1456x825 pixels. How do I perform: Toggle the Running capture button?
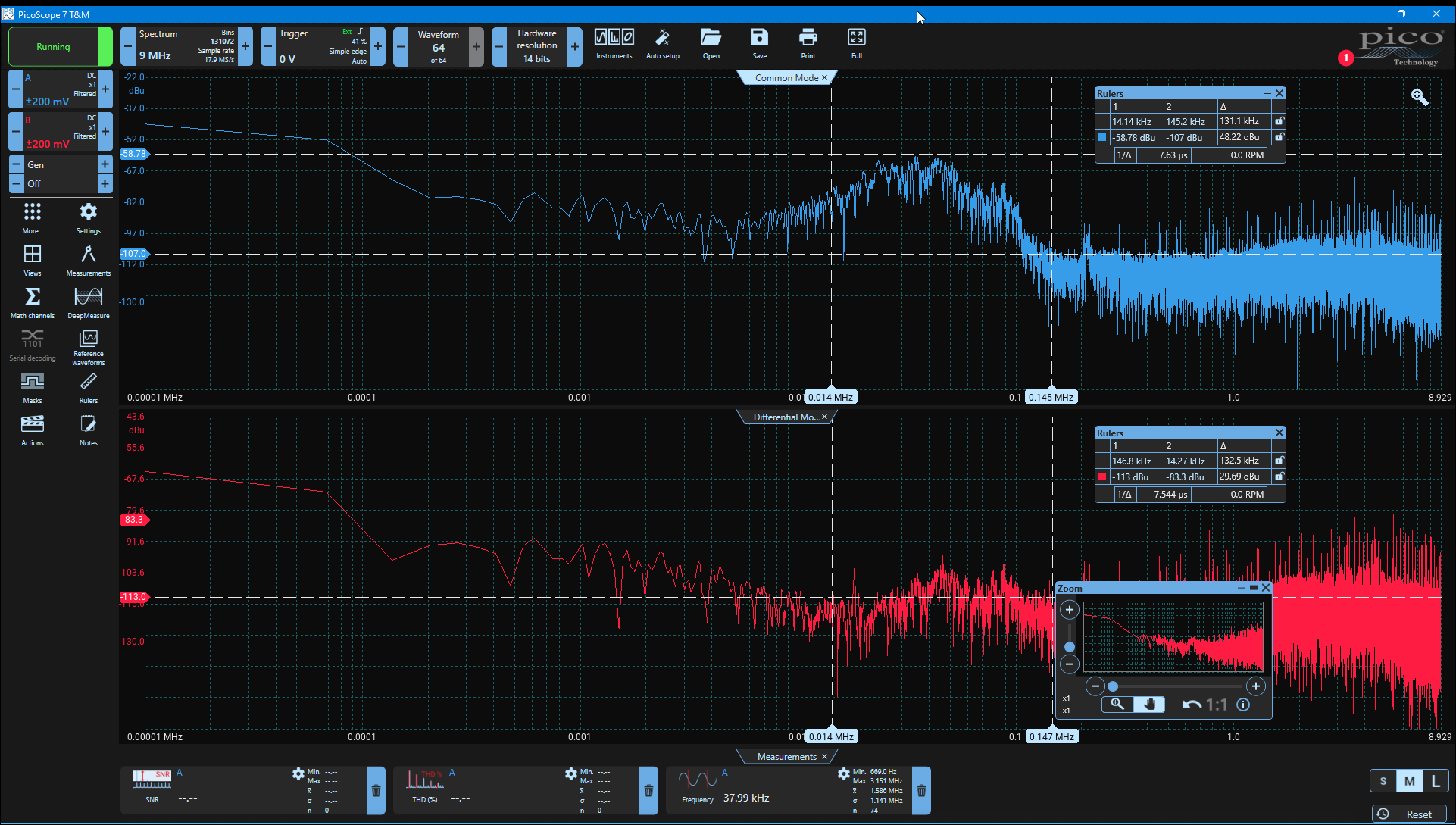(53, 47)
